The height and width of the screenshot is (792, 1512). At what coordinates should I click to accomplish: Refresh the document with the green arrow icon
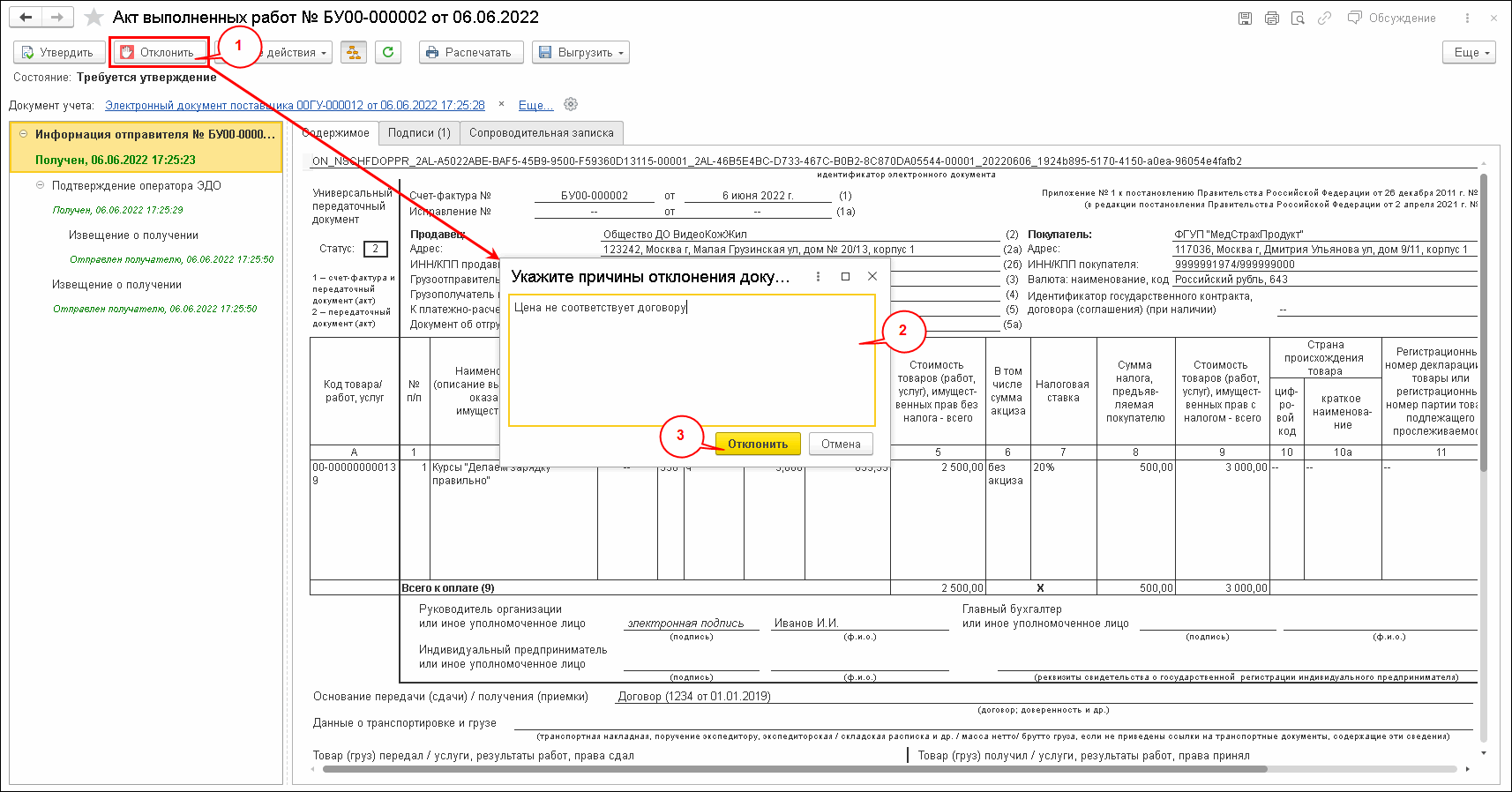tap(388, 52)
